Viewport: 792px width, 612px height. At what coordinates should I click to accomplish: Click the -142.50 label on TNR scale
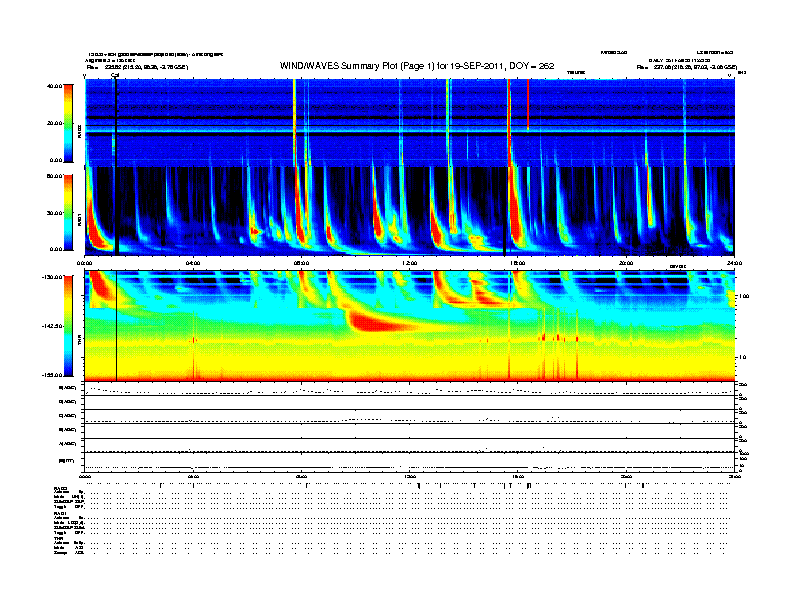click(x=53, y=326)
